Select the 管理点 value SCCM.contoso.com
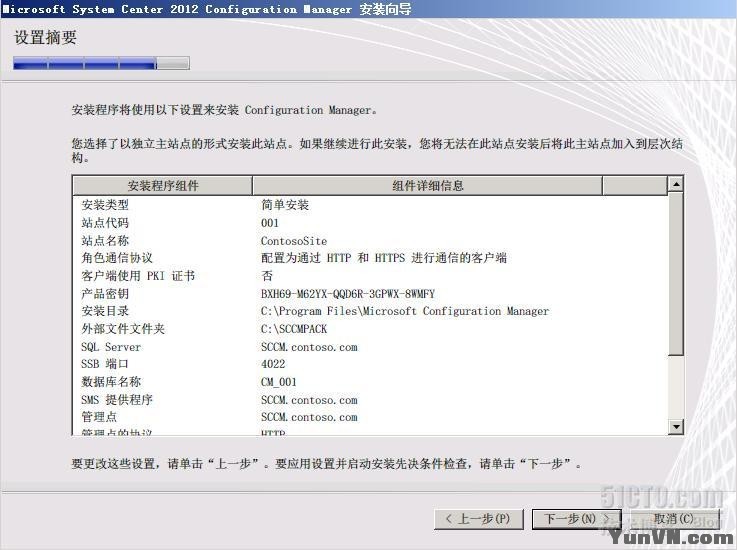Image resolution: width=737 pixels, height=550 pixels. tap(309, 417)
